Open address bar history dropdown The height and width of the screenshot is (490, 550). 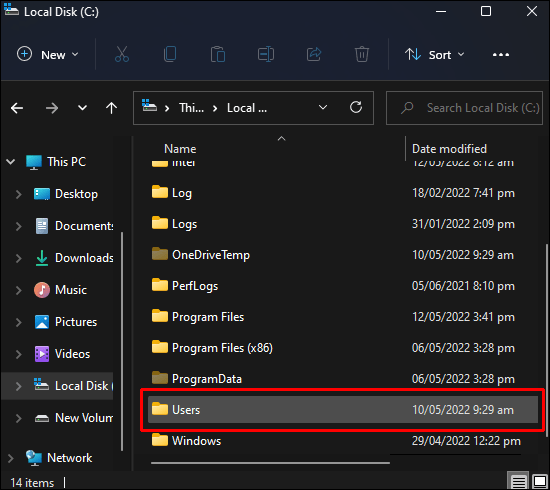(x=323, y=107)
